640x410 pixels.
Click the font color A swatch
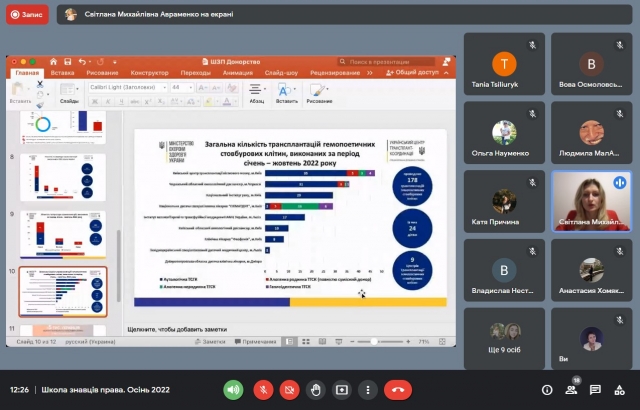pos(227,102)
